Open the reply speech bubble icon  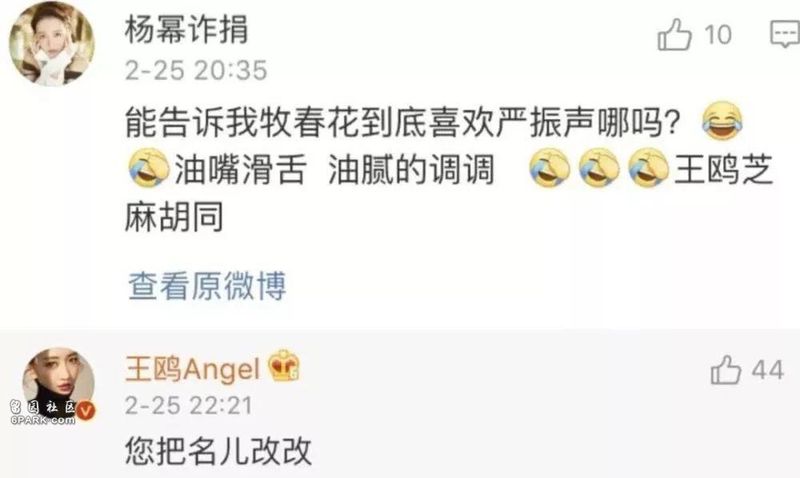[x=785, y=34]
